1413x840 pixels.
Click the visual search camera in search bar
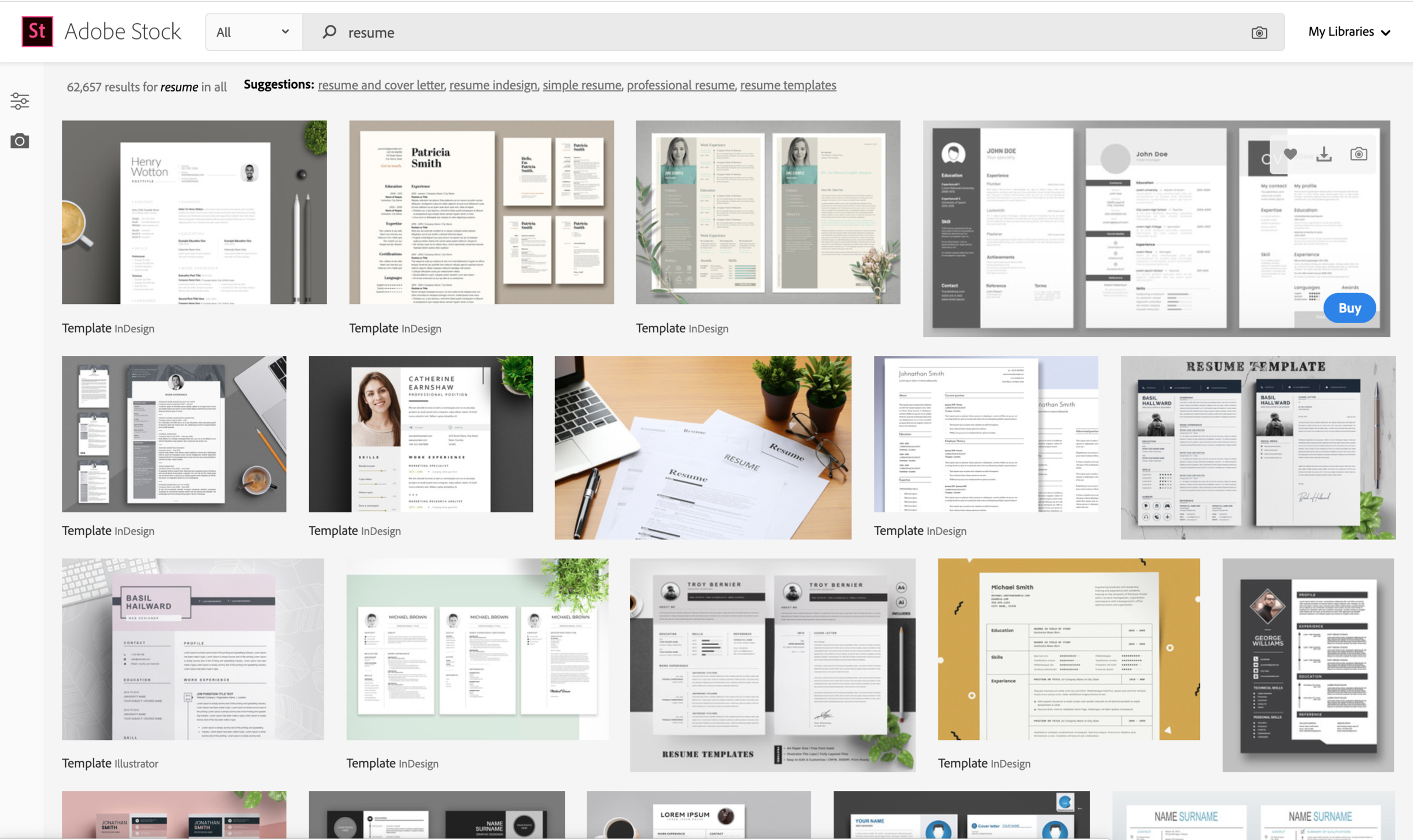click(1259, 33)
